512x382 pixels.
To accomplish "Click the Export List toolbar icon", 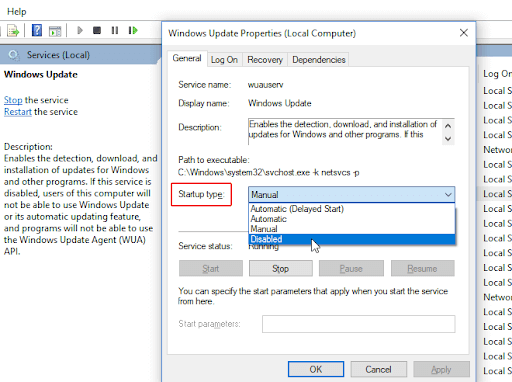I will point(13,31).
